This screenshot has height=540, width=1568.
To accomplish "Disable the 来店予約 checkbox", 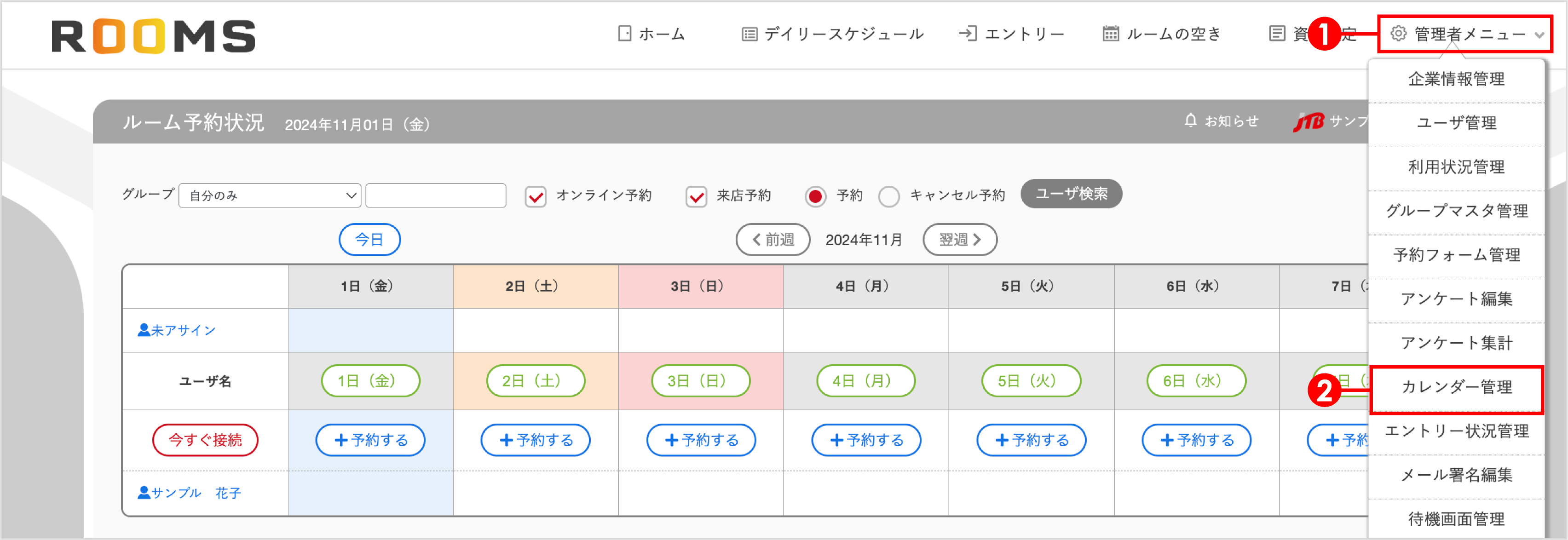I will 696,196.
